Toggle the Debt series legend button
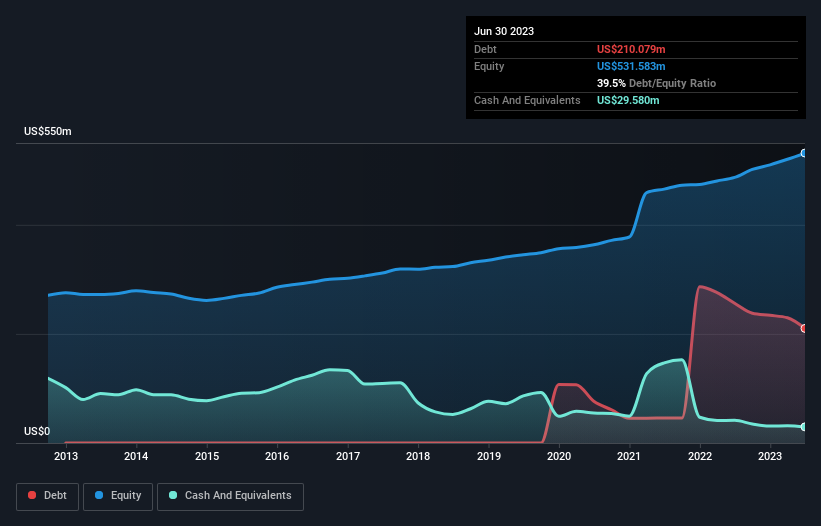The height and width of the screenshot is (526, 821). tap(47, 496)
